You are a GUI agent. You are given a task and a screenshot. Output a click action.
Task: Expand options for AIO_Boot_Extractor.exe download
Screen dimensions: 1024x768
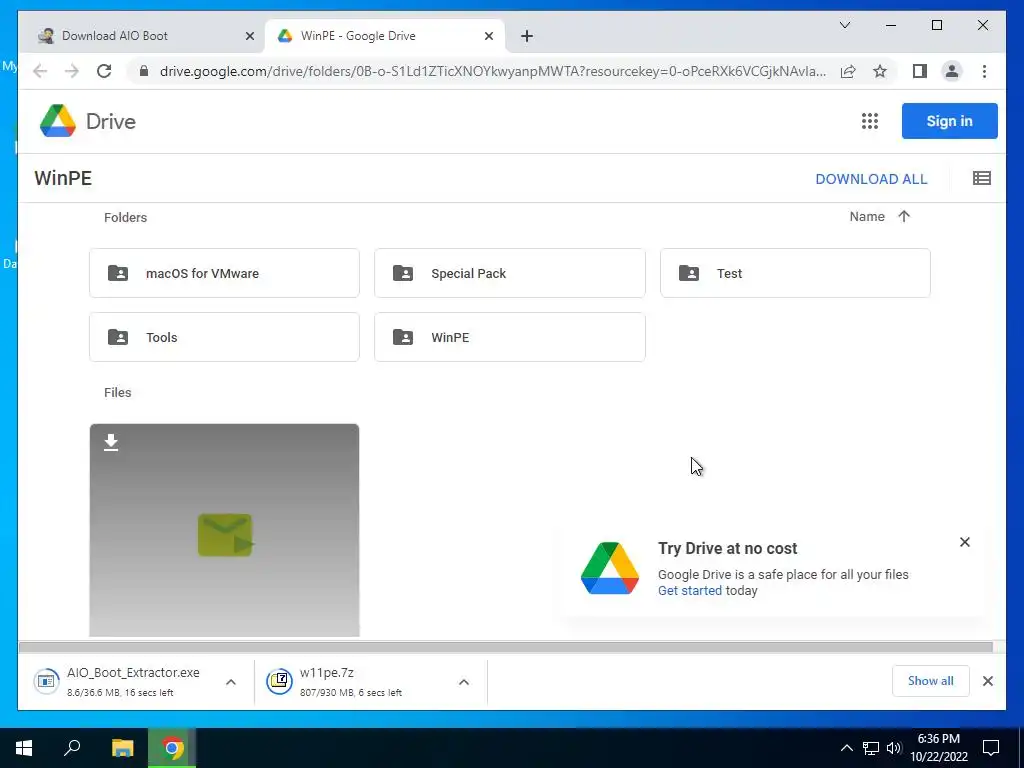tap(231, 682)
